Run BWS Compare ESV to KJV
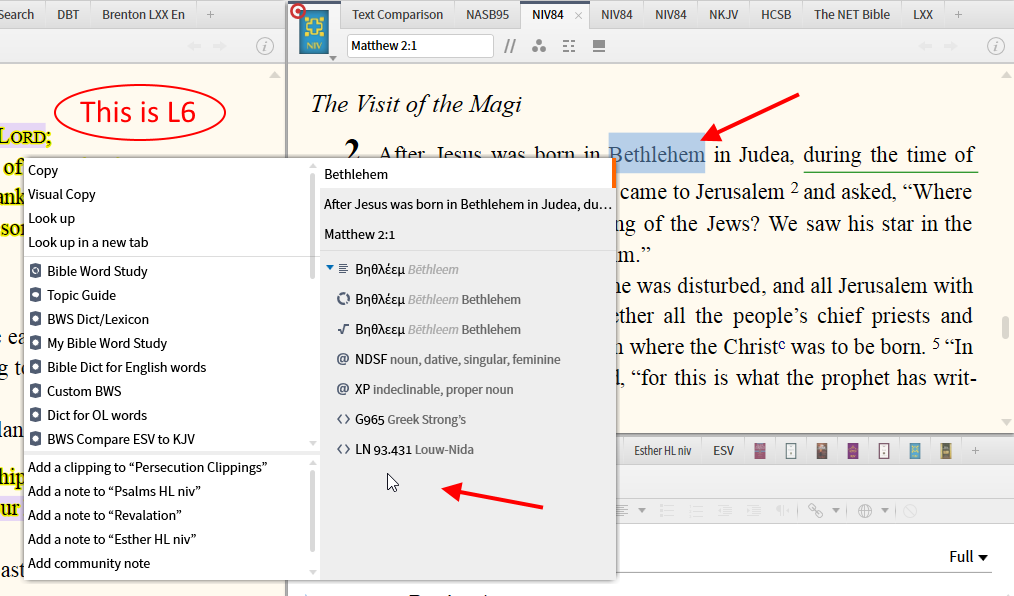This screenshot has width=1014, height=596. [120, 439]
